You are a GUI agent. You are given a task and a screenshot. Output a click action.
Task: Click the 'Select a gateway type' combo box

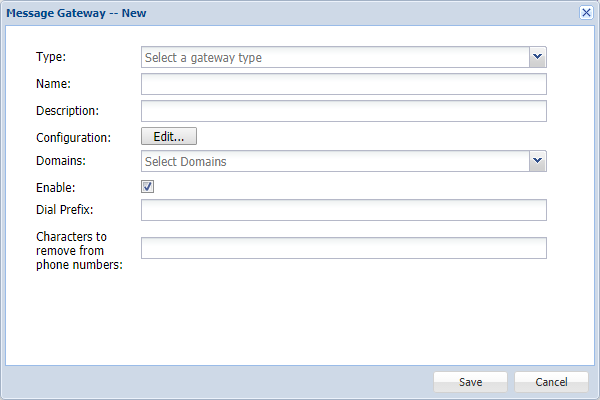[x=335, y=58]
